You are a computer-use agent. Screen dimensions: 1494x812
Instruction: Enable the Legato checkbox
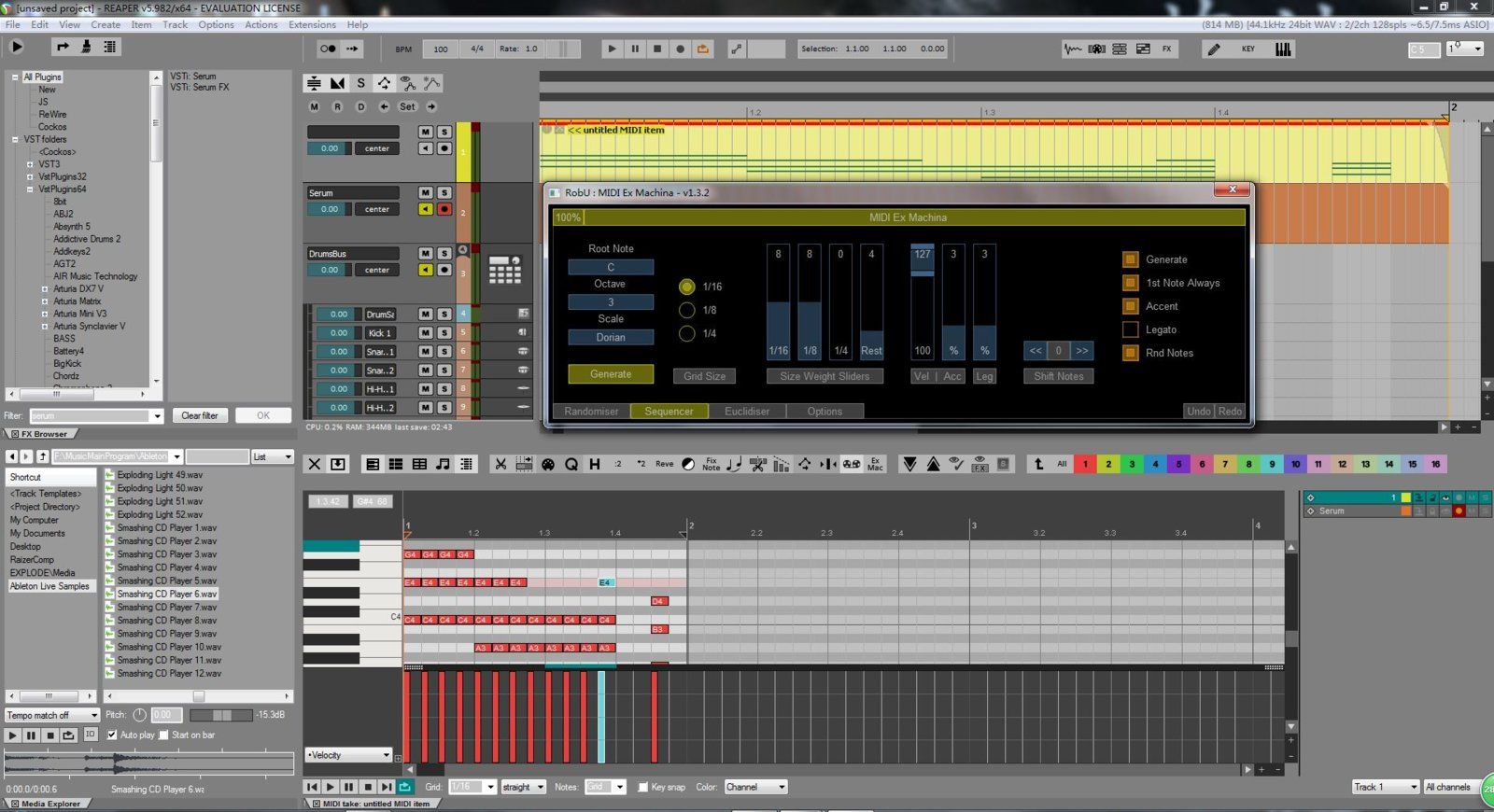[x=1130, y=329]
